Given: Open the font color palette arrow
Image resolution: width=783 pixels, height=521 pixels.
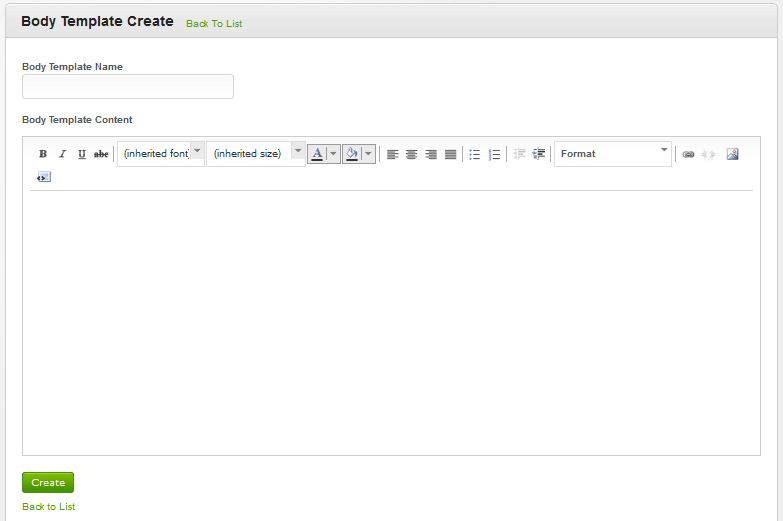Looking at the screenshot, I should [x=334, y=154].
